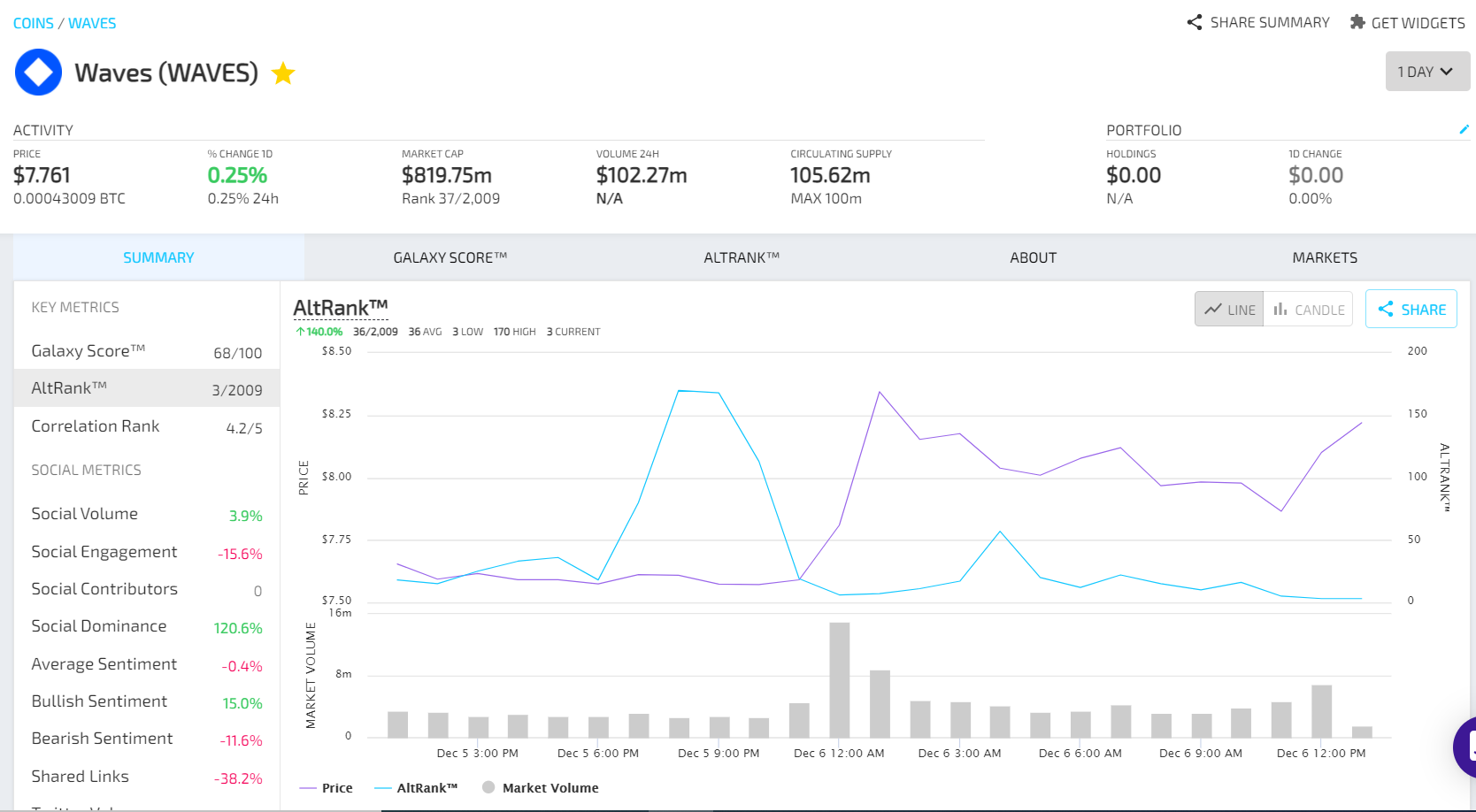Click the bar icon in CANDLE button
The height and width of the screenshot is (812, 1476).
pyautogui.click(x=1280, y=309)
